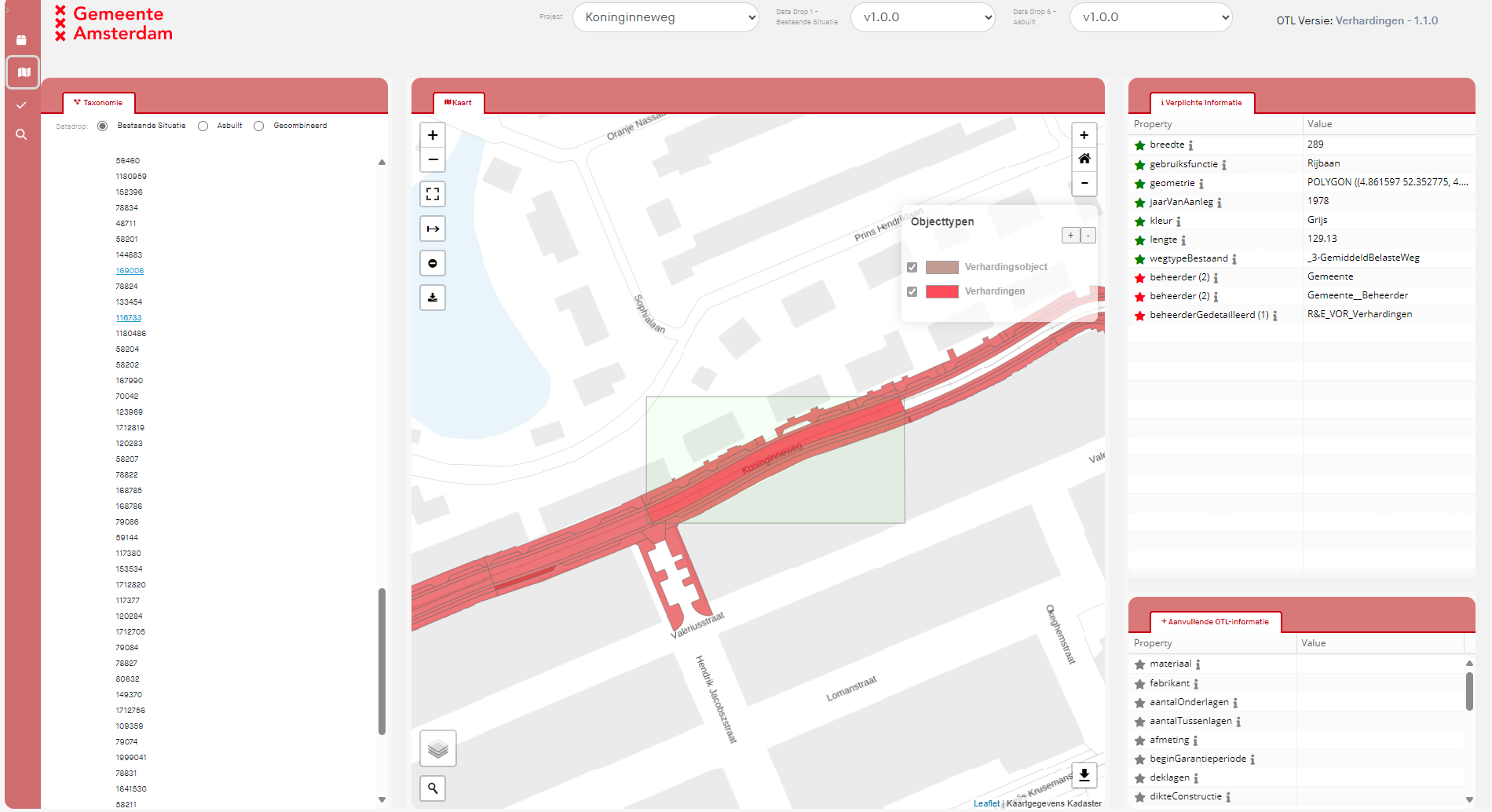Show info for dikteConstructie property
The image size is (1492, 812).
(x=1228, y=797)
